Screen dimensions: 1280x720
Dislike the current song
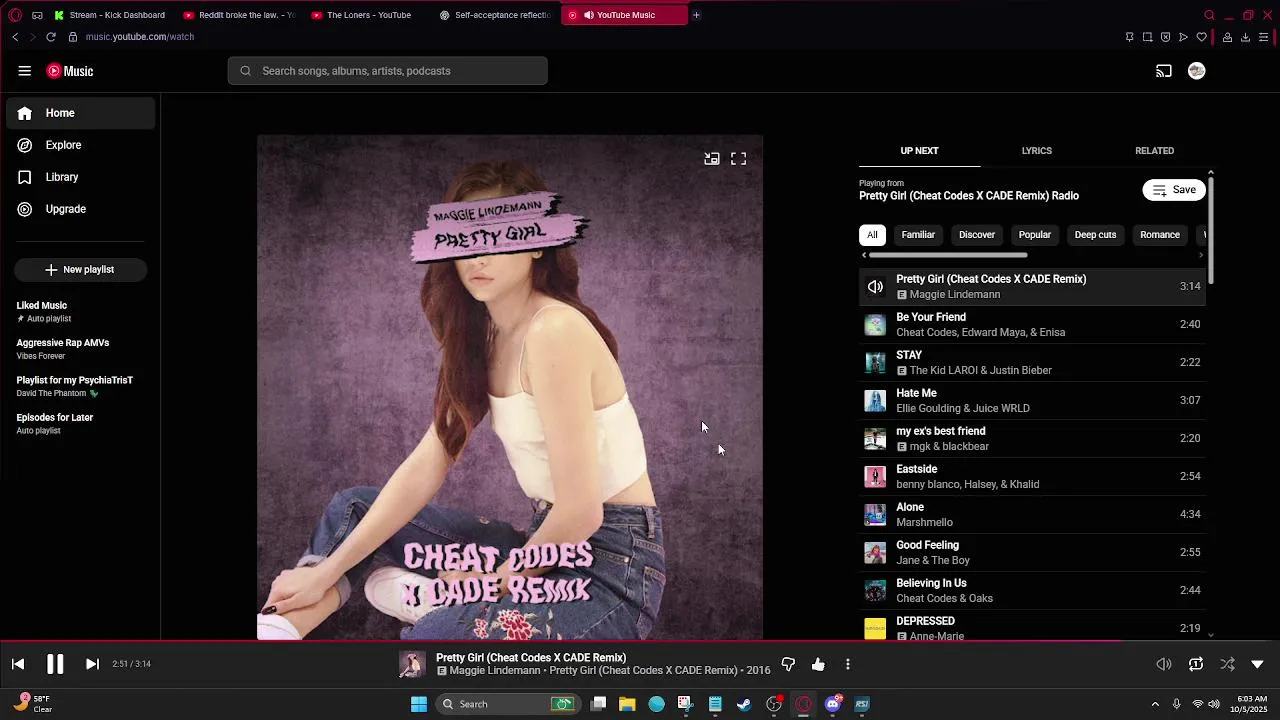point(788,664)
